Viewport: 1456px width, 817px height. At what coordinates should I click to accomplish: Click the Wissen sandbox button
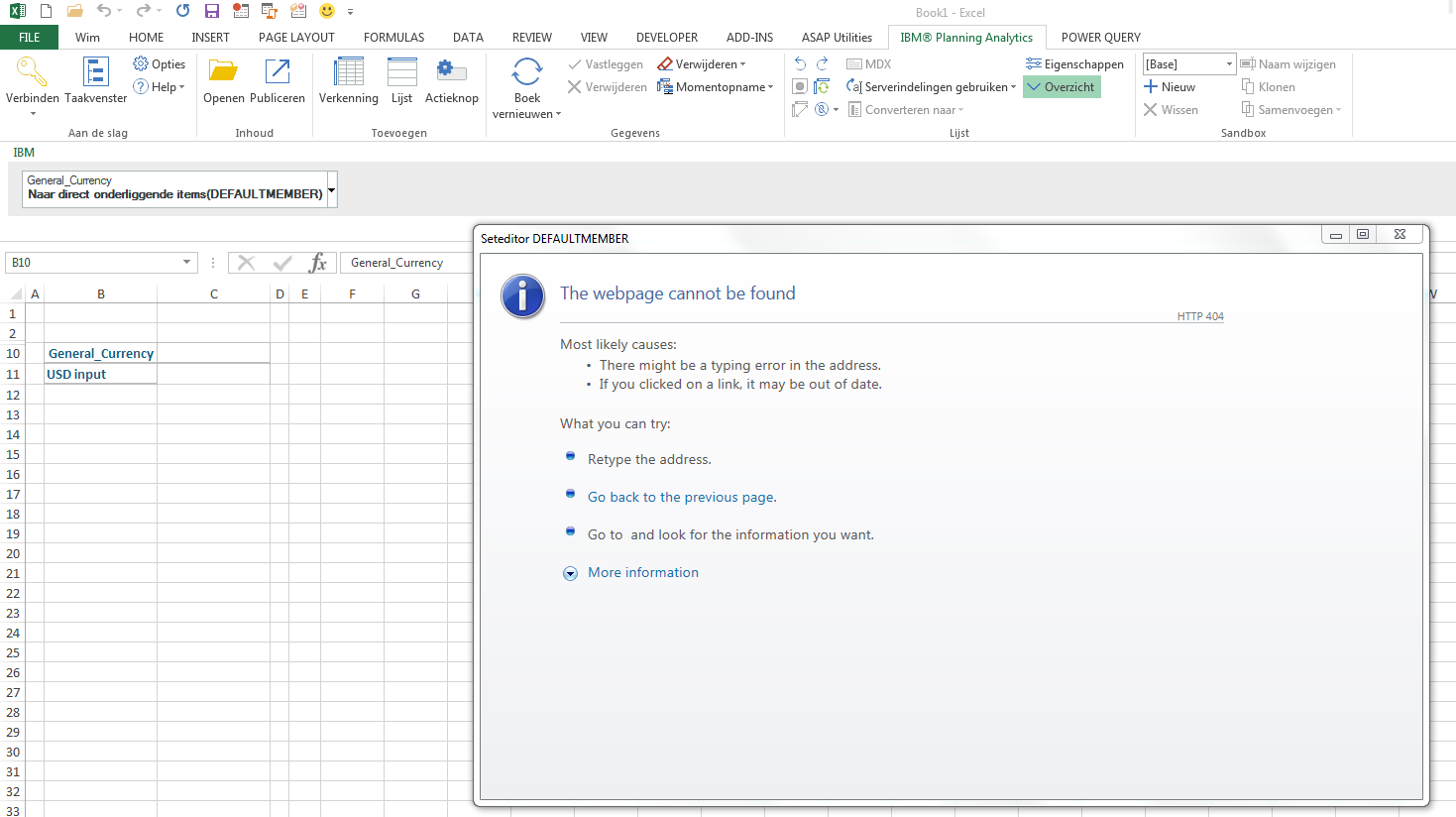click(x=1171, y=110)
